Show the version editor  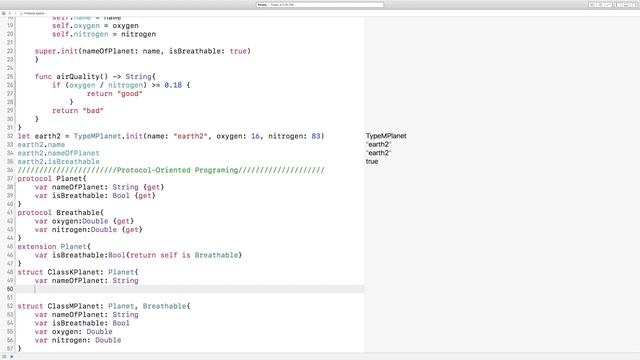[608, 5]
